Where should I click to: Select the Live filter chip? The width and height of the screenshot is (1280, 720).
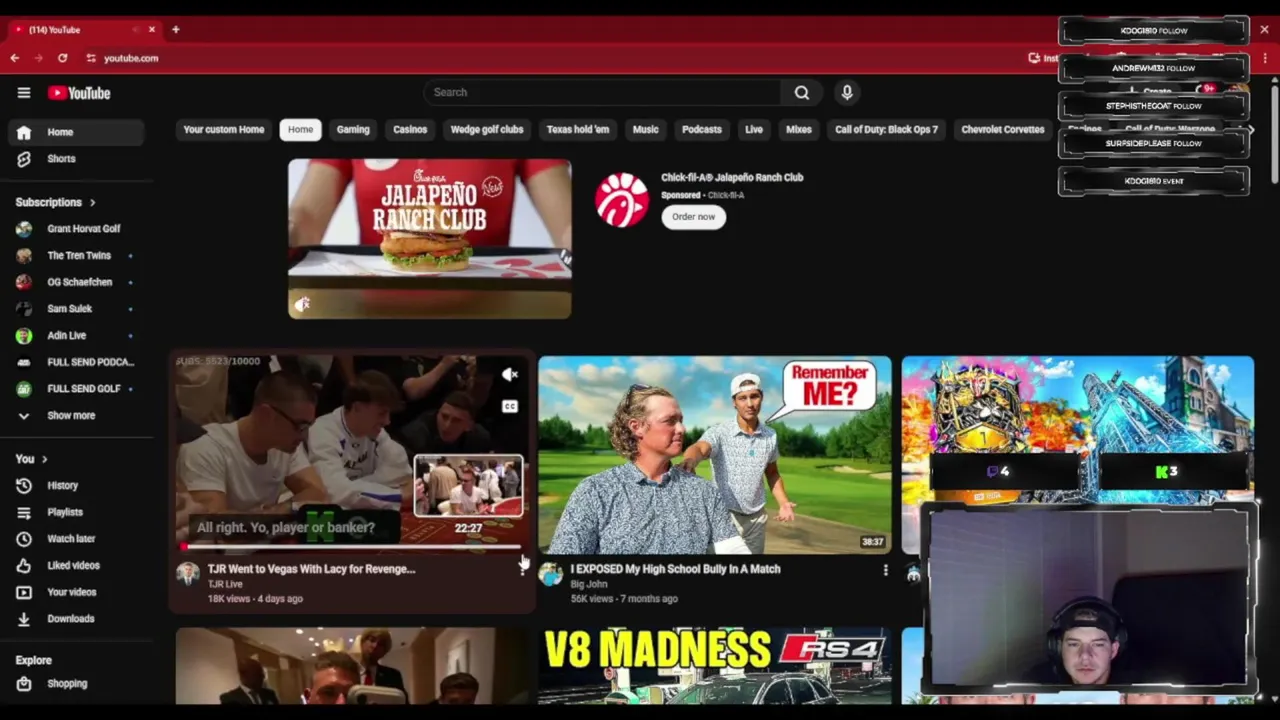point(754,130)
